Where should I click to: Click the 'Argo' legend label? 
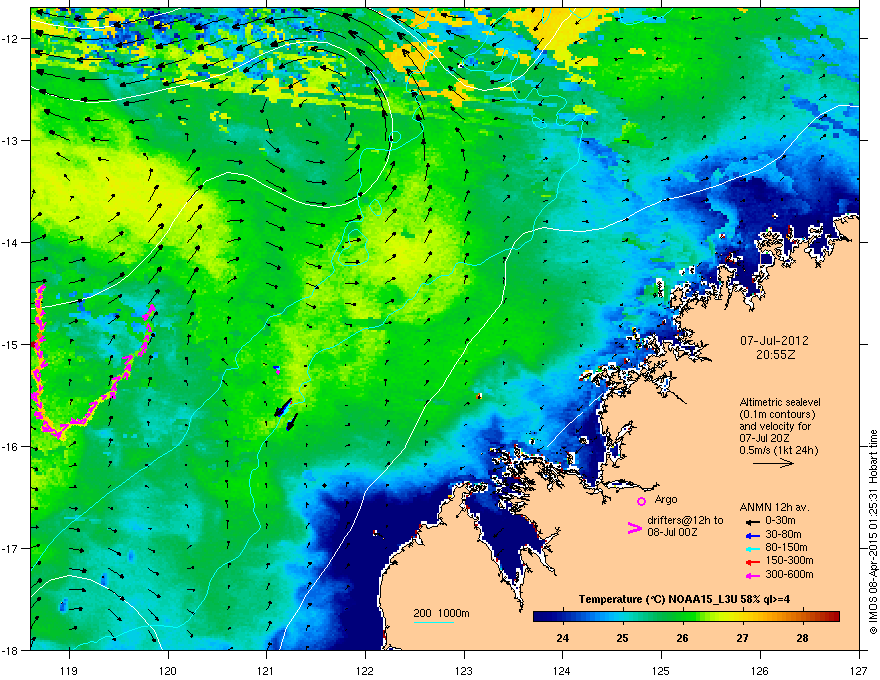click(666, 499)
